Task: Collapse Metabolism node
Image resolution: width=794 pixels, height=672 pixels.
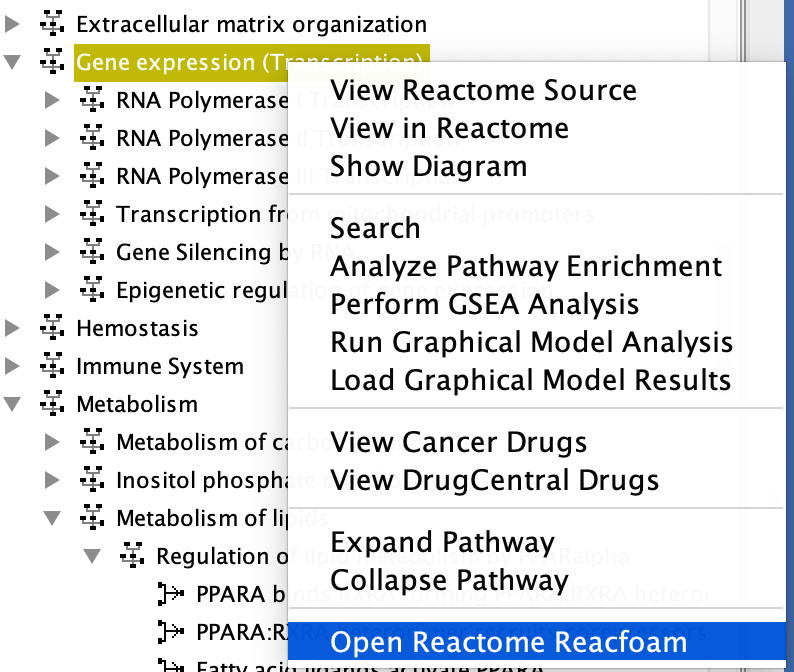Action: tap(12, 404)
